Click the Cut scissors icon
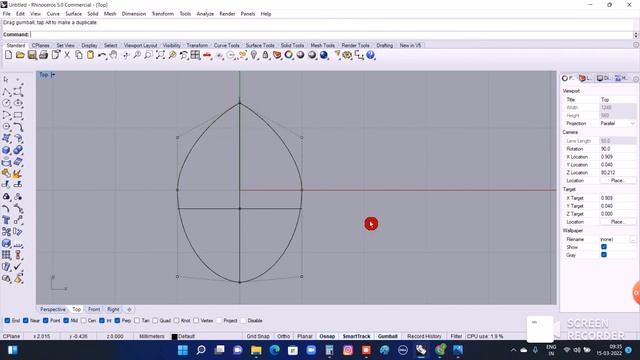Viewport: 640px width, 360px height. pyautogui.click(x=67, y=55)
